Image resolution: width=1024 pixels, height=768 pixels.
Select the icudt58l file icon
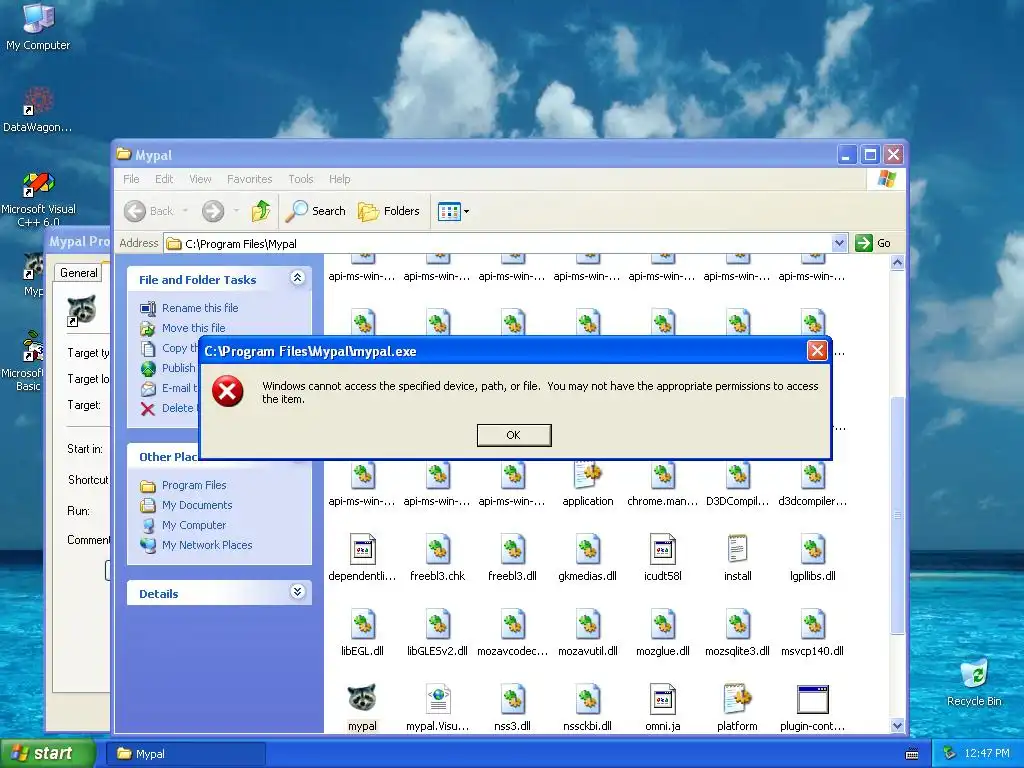(663, 549)
